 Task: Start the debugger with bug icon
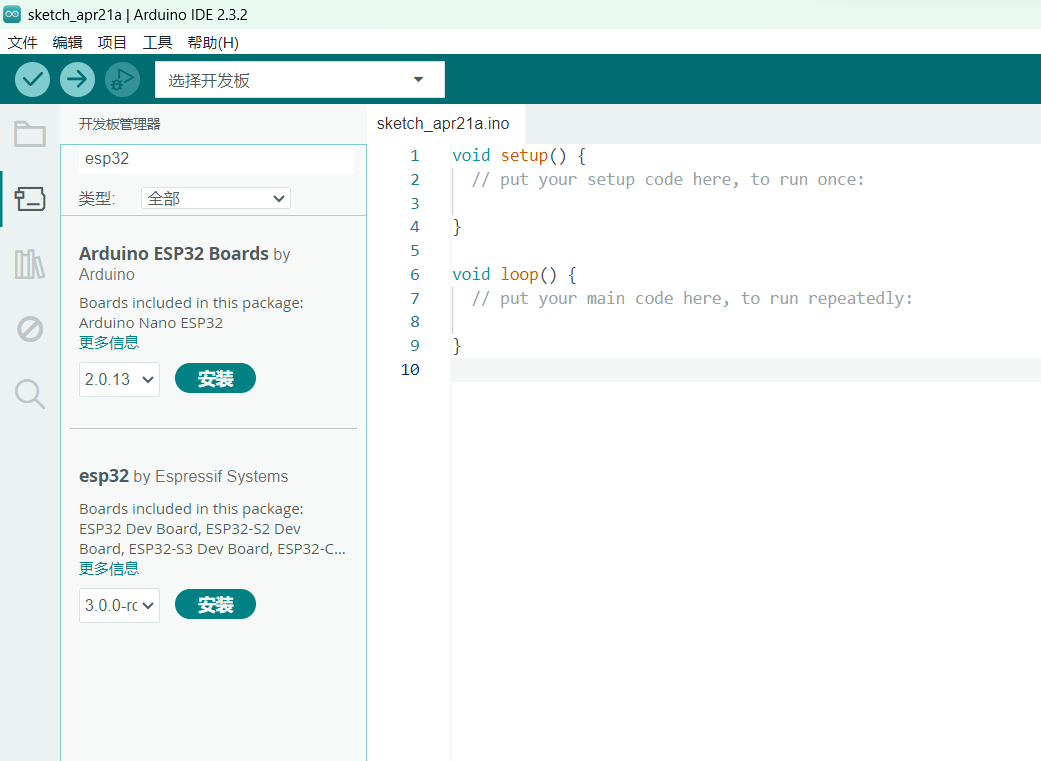pyautogui.click(x=122, y=80)
